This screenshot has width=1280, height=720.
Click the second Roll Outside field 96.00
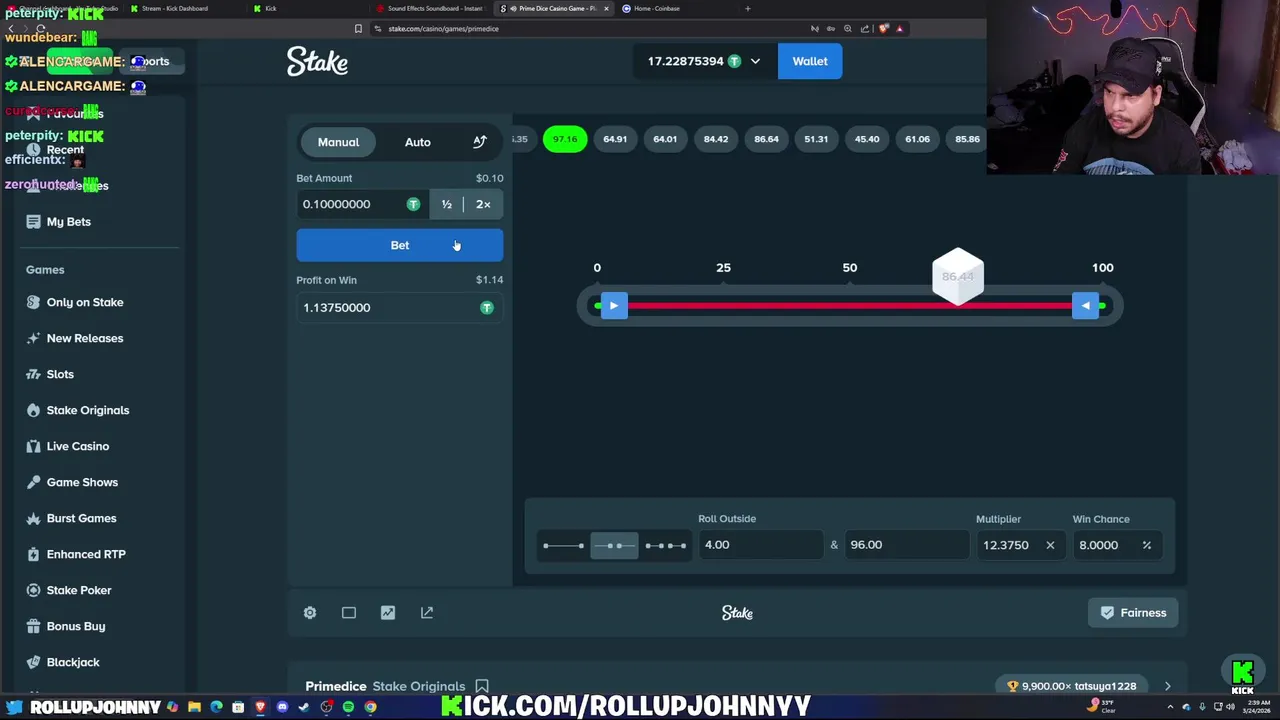[x=907, y=545]
